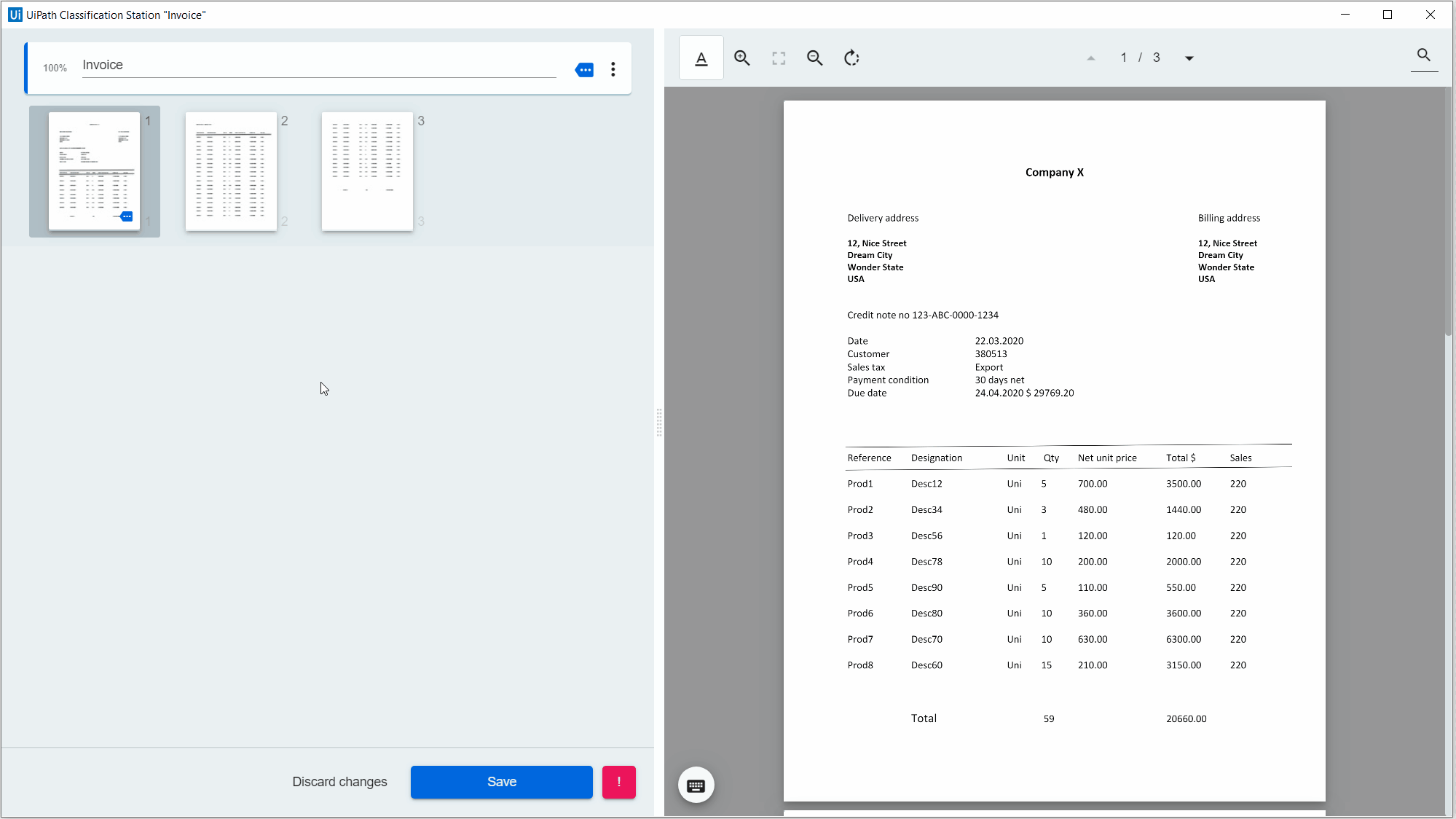Viewport: 1456px width, 819px height.
Task: Click the Prod1 reference cell
Action: [859, 484]
